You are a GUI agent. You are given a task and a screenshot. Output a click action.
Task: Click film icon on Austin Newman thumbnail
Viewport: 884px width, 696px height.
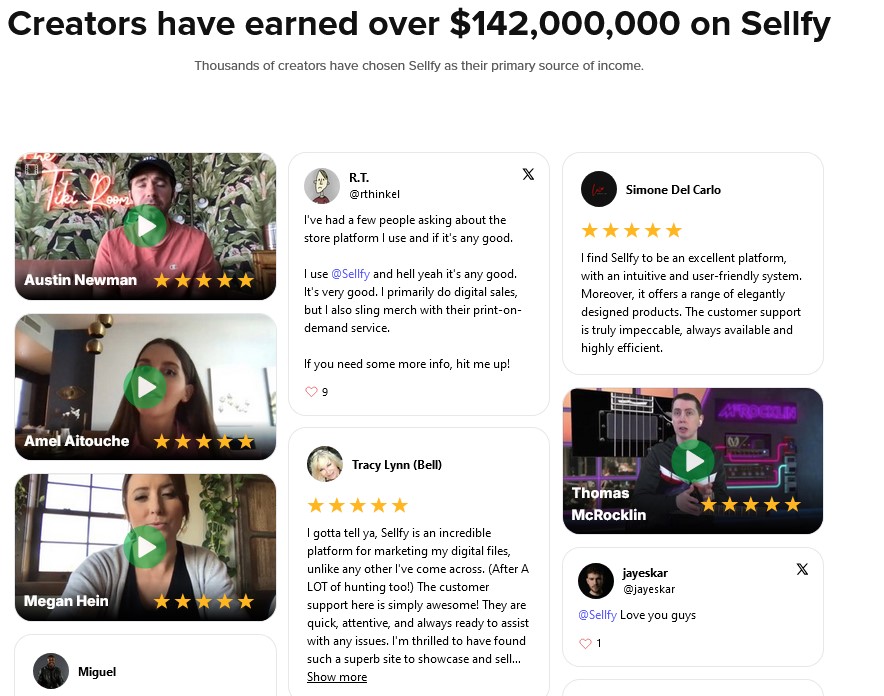pos(32,169)
